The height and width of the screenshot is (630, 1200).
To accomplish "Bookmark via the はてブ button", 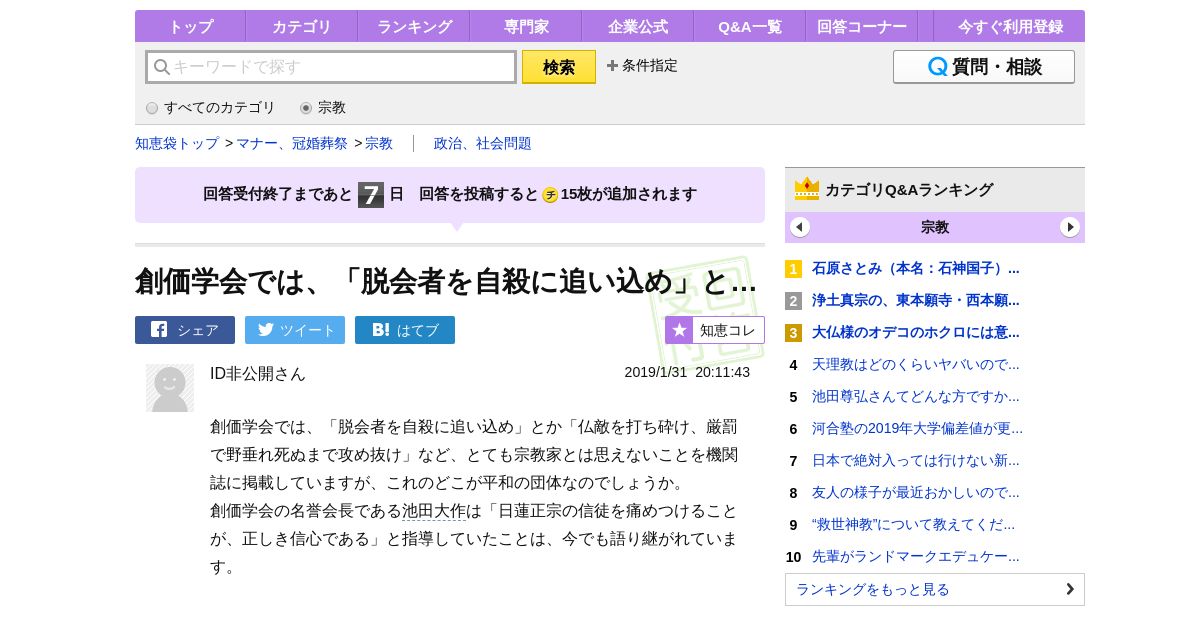I will pos(405,330).
